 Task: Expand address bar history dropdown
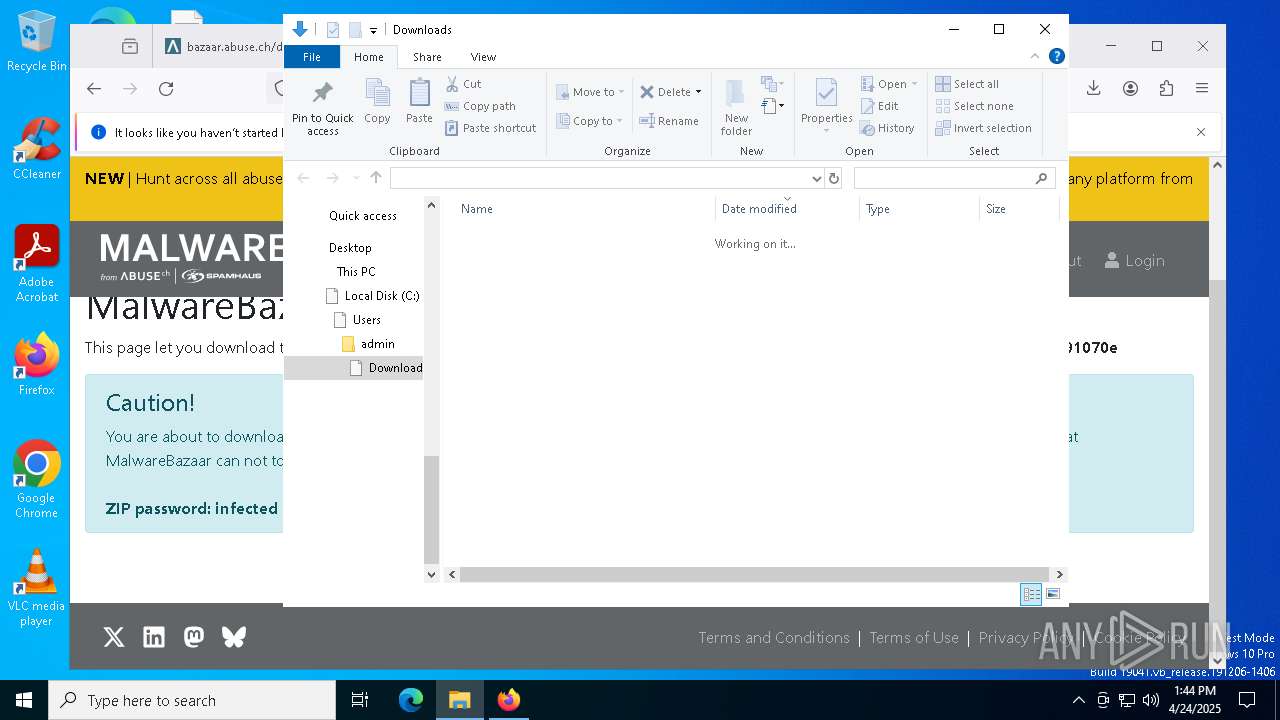tap(816, 178)
